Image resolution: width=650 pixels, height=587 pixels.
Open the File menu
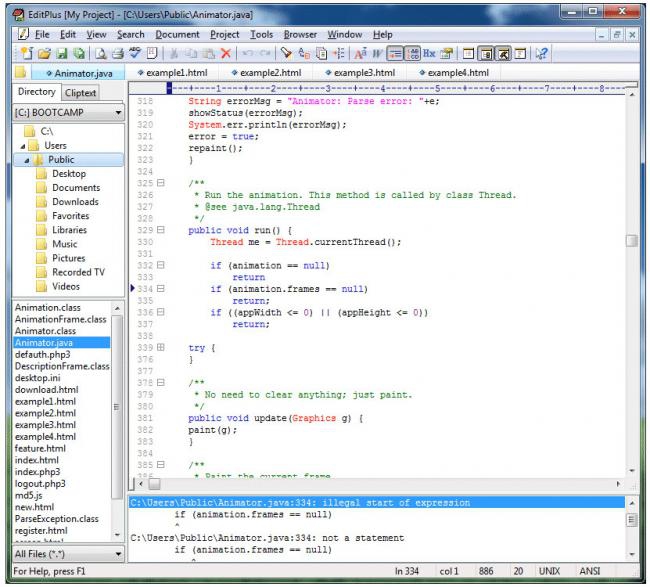coord(42,34)
